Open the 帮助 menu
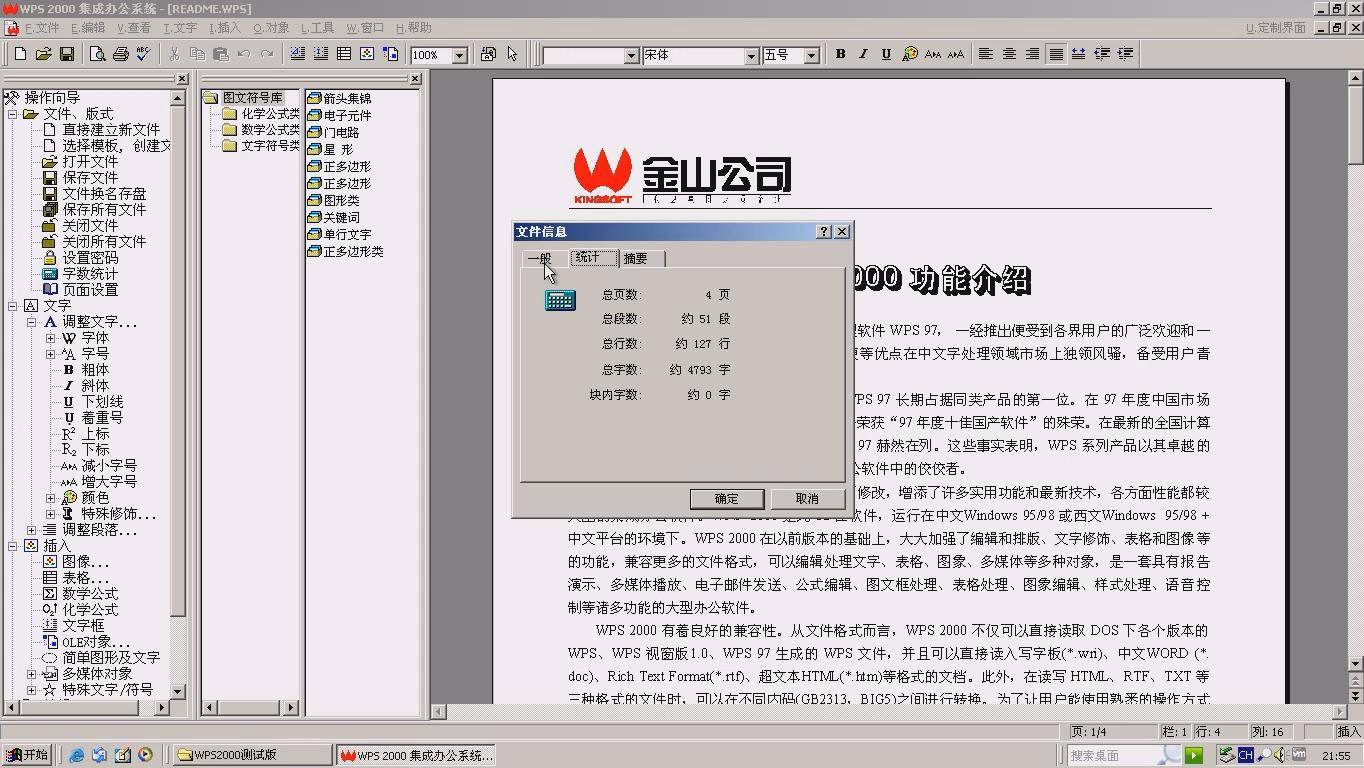 click(x=414, y=28)
